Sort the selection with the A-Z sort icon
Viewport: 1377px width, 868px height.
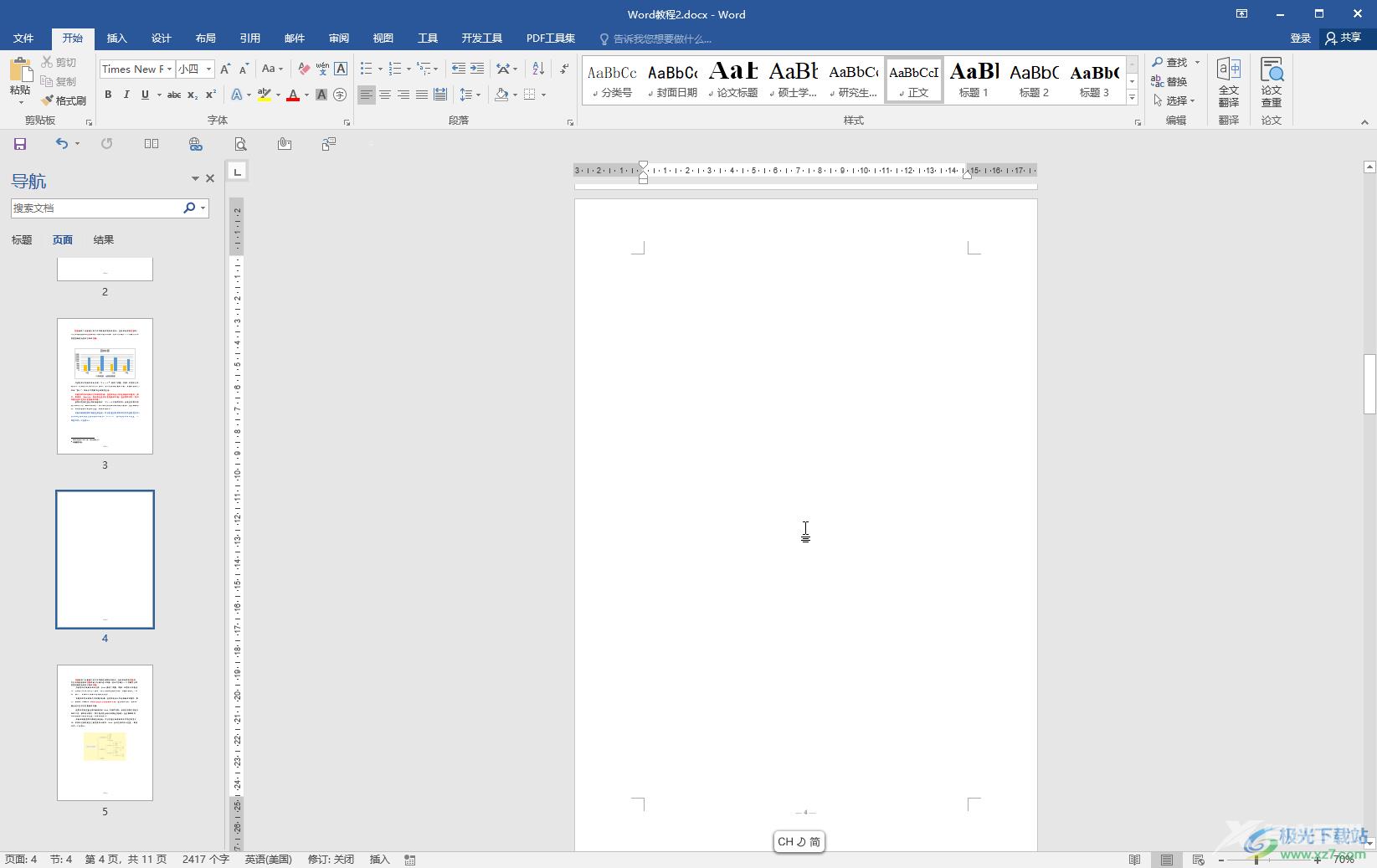tap(538, 69)
